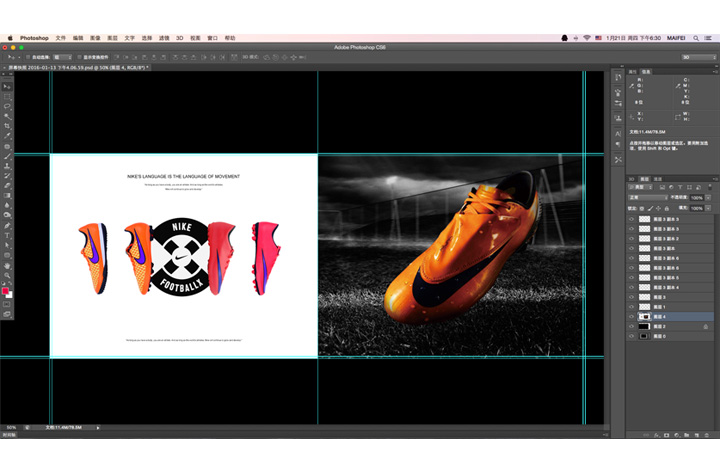Click the white background color swatch
Viewport: 720px width, 471px height.
point(10,296)
